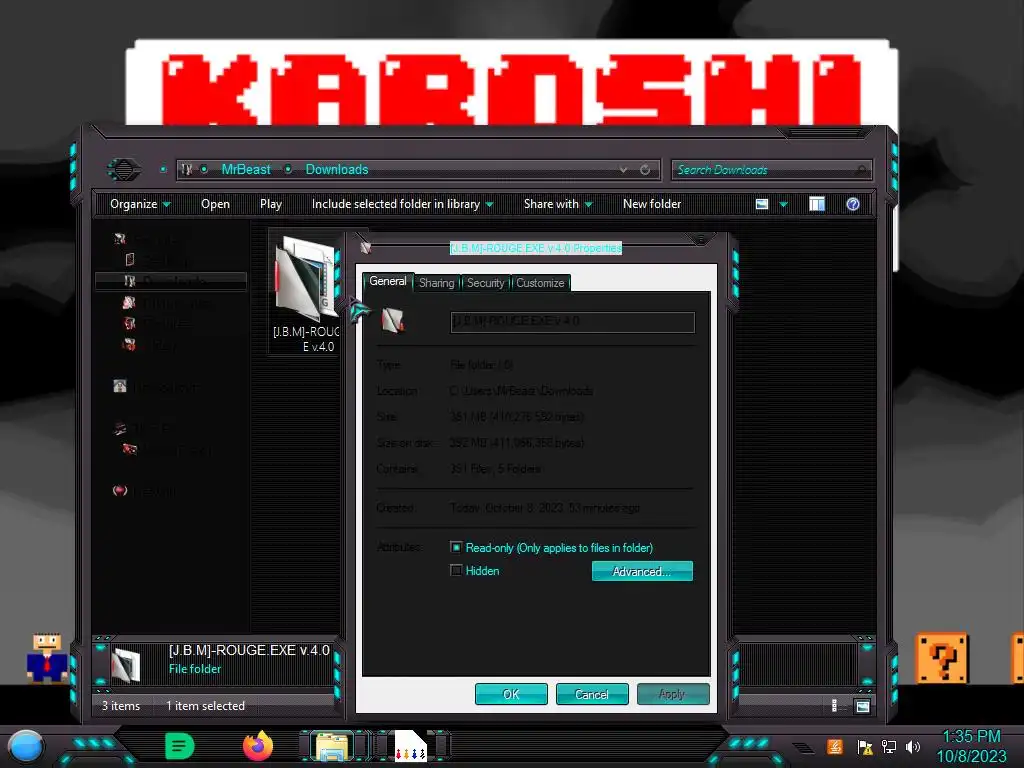The width and height of the screenshot is (1024, 768).
Task: Click the folder name field in Properties
Action: click(x=573, y=322)
